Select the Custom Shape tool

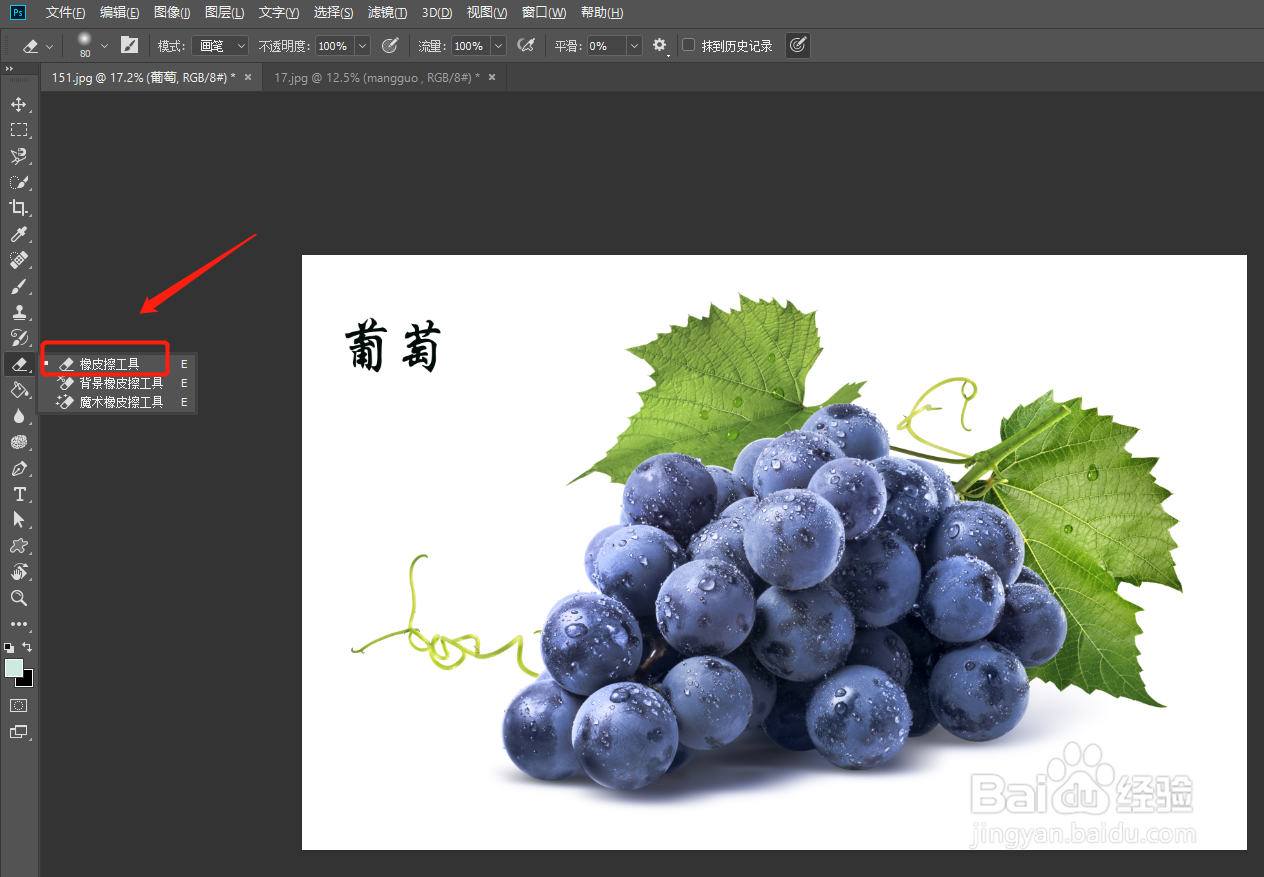coord(18,546)
